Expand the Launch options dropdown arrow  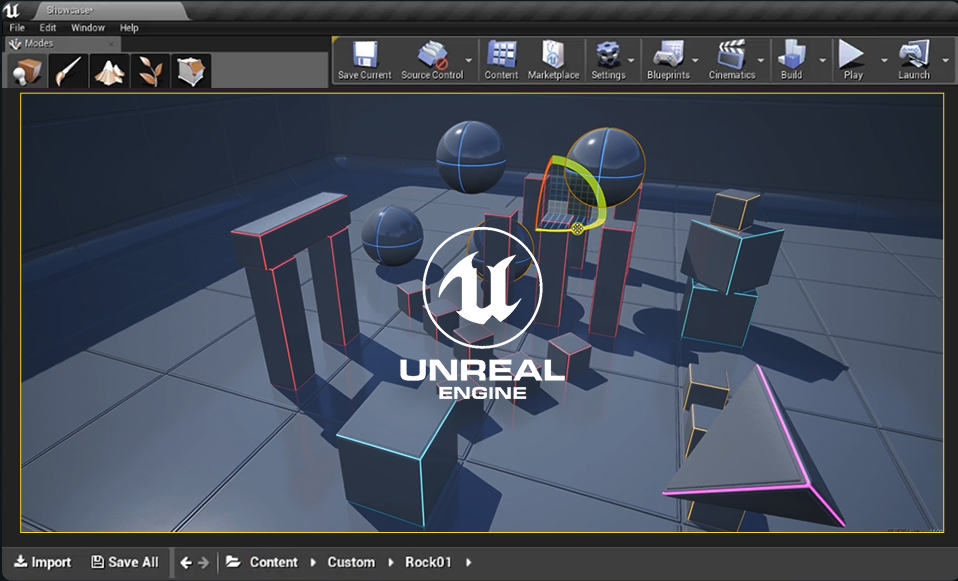click(x=946, y=60)
